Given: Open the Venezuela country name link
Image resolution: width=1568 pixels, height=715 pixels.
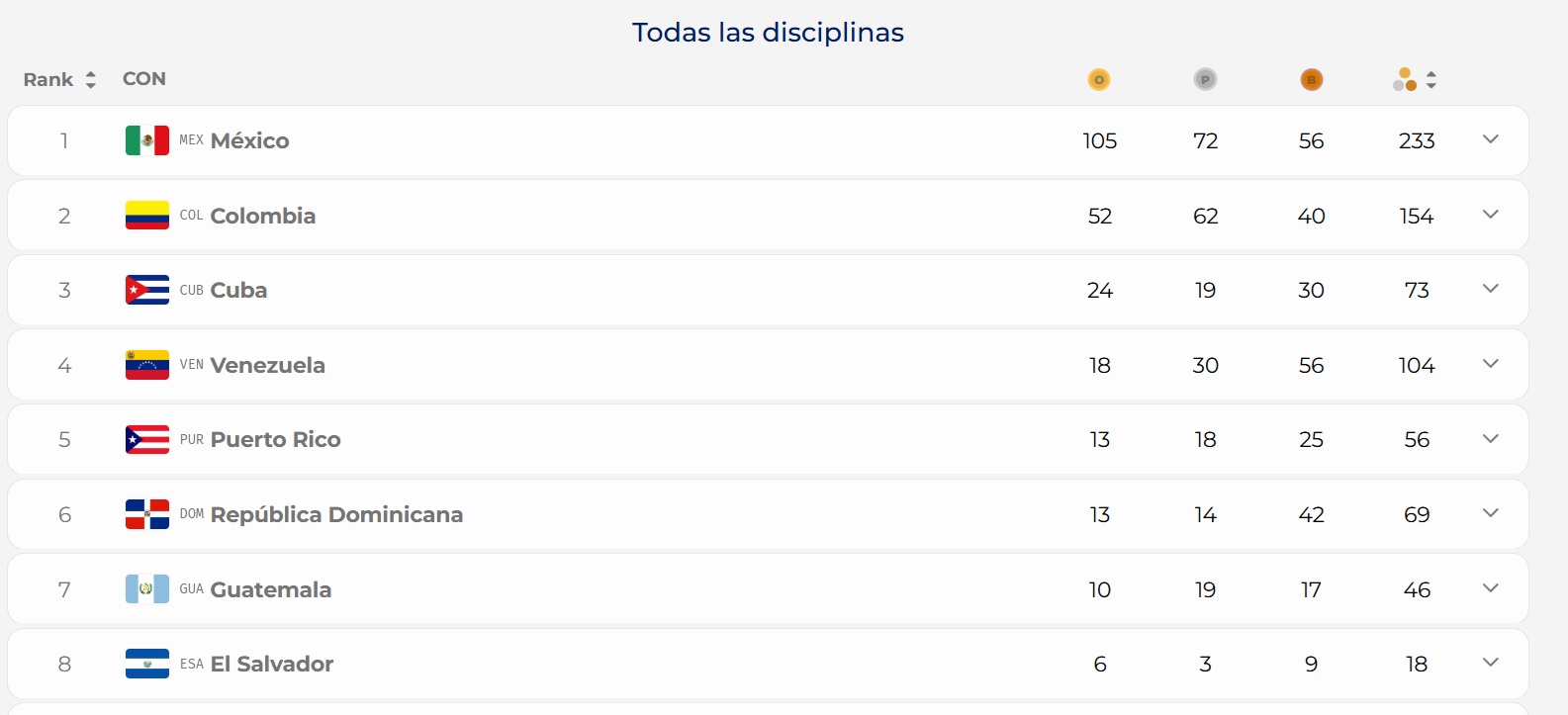Looking at the screenshot, I should point(268,365).
